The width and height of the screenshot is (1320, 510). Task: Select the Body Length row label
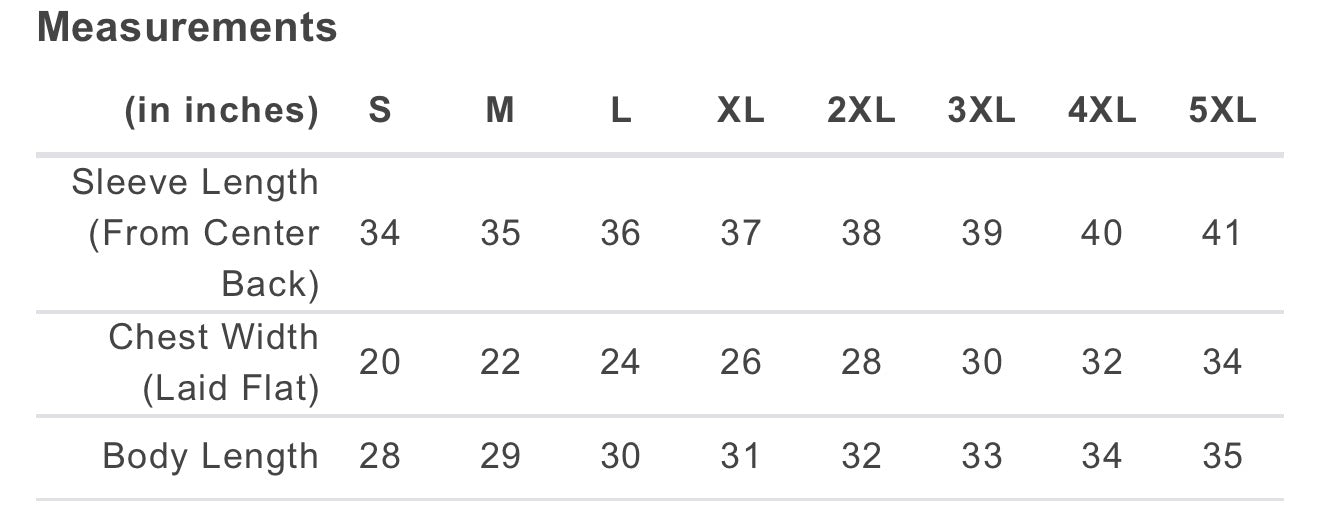tap(210, 457)
